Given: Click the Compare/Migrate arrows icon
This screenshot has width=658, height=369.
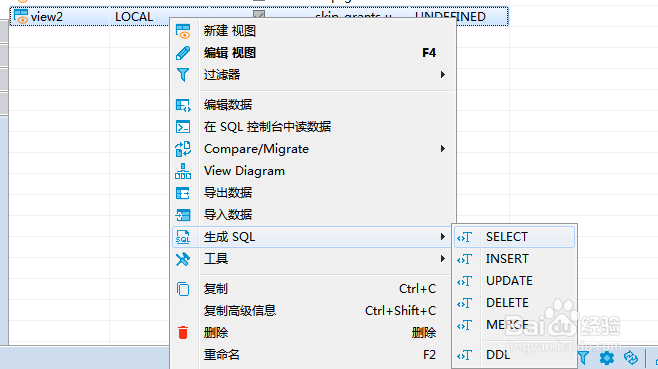Looking at the screenshot, I should click(183, 149).
